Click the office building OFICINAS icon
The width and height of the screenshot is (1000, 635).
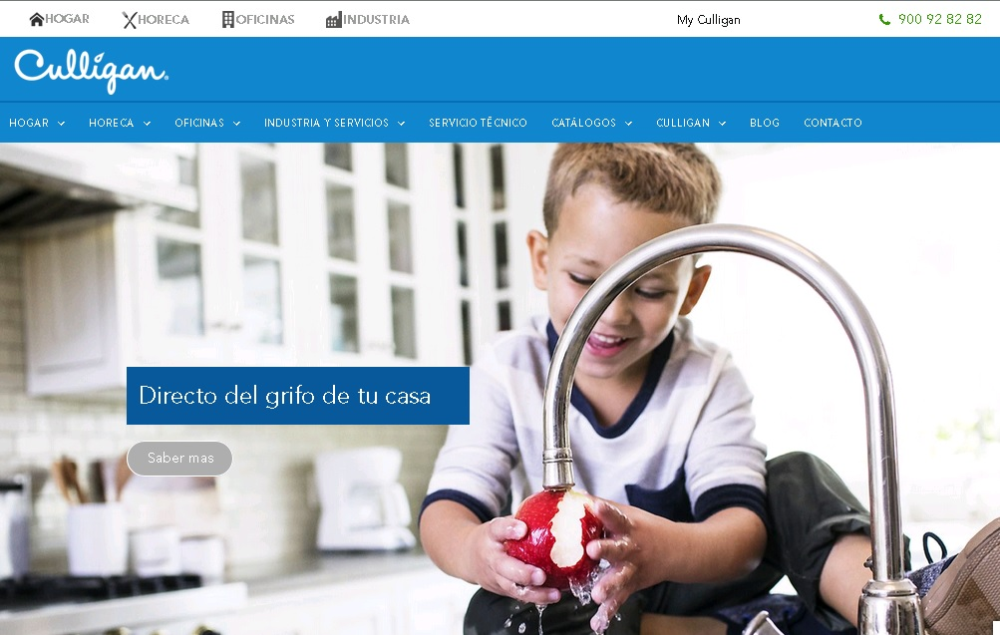[x=228, y=20]
